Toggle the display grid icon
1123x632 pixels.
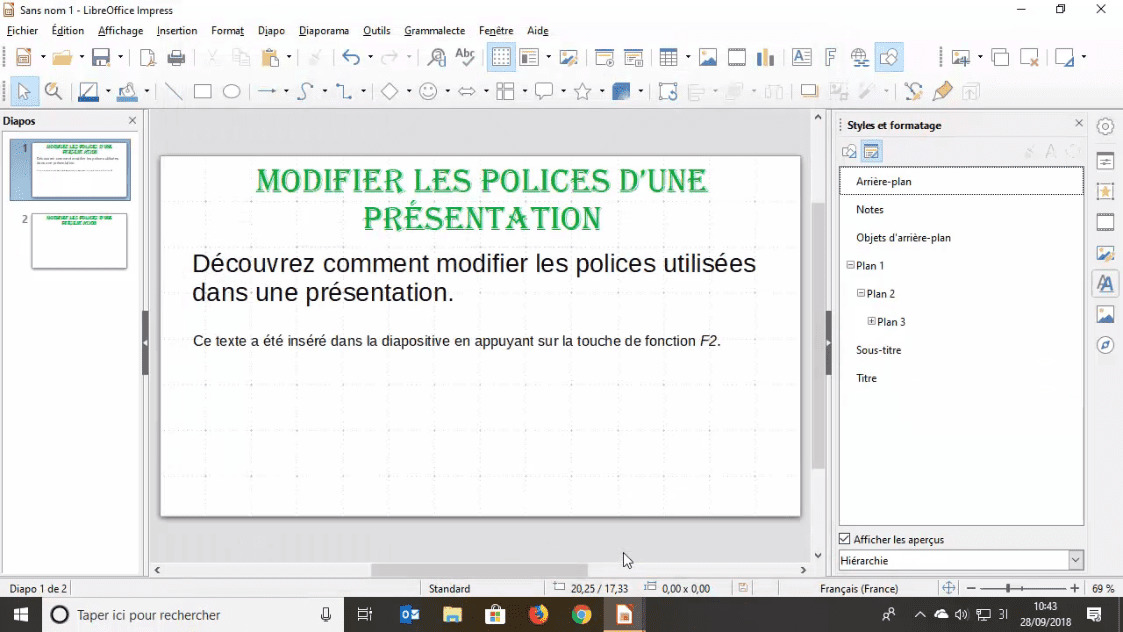click(501, 57)
